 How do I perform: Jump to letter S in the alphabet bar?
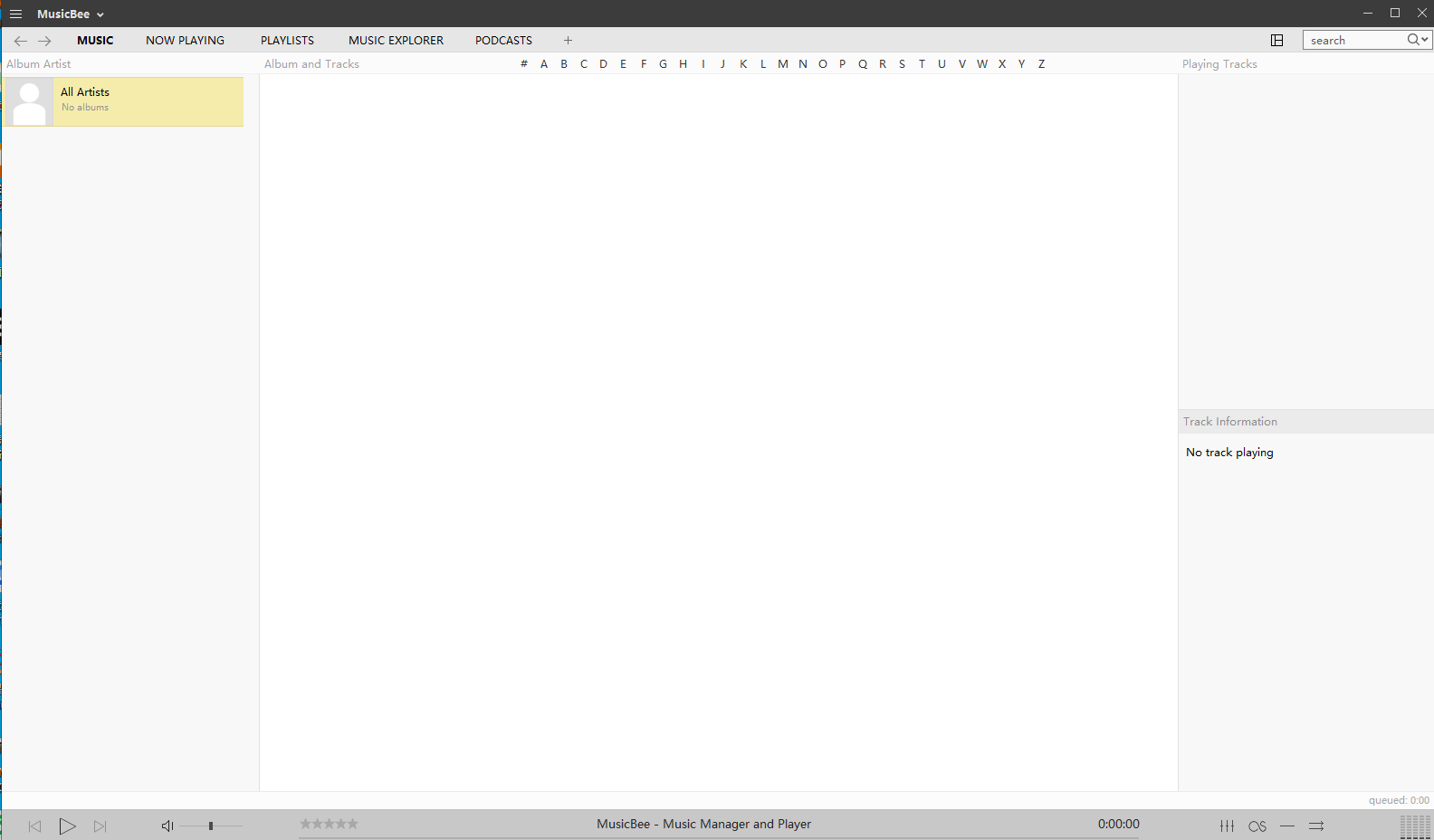(902, 64)
